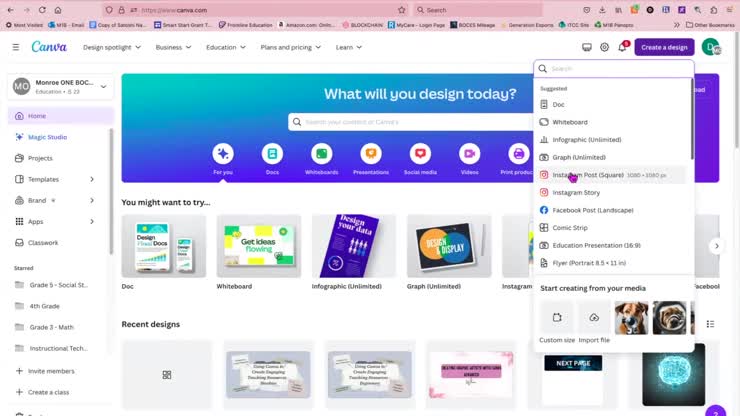Open Plans and pricing dropdown
Image resolution: width=740 pixels, height=416 pixels.
pyautogui.click(x=290, y=47)
